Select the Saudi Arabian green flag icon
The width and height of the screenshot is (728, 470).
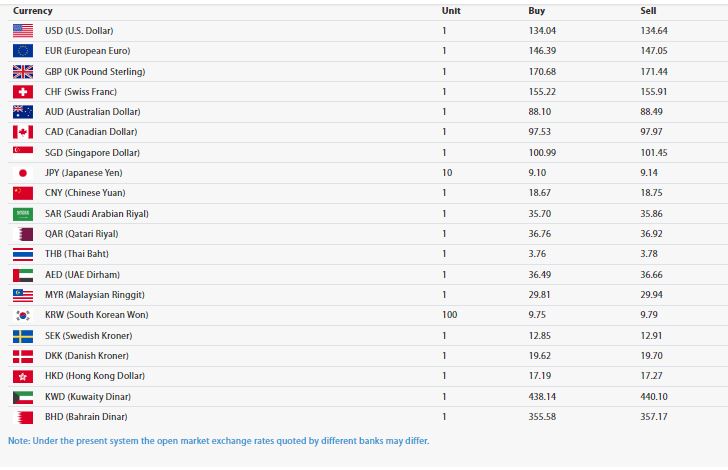pyautogui.click(x=23, y=214)
